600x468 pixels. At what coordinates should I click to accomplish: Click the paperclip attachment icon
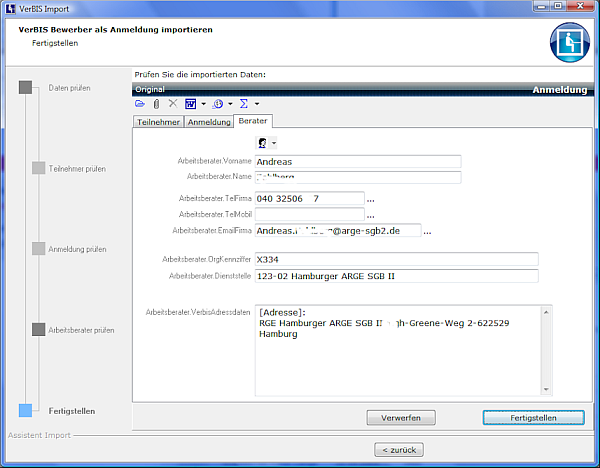click(x=156, y=103)
